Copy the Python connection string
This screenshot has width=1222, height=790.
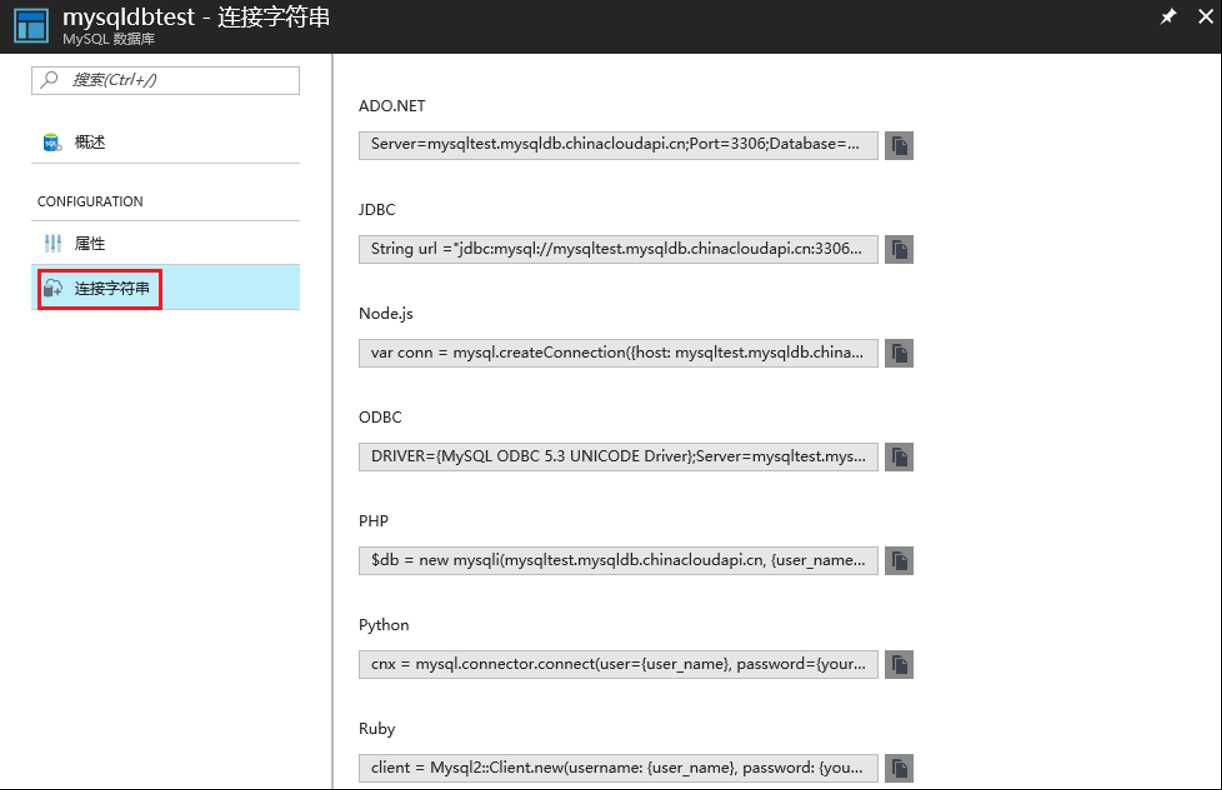tap(899, 665)
